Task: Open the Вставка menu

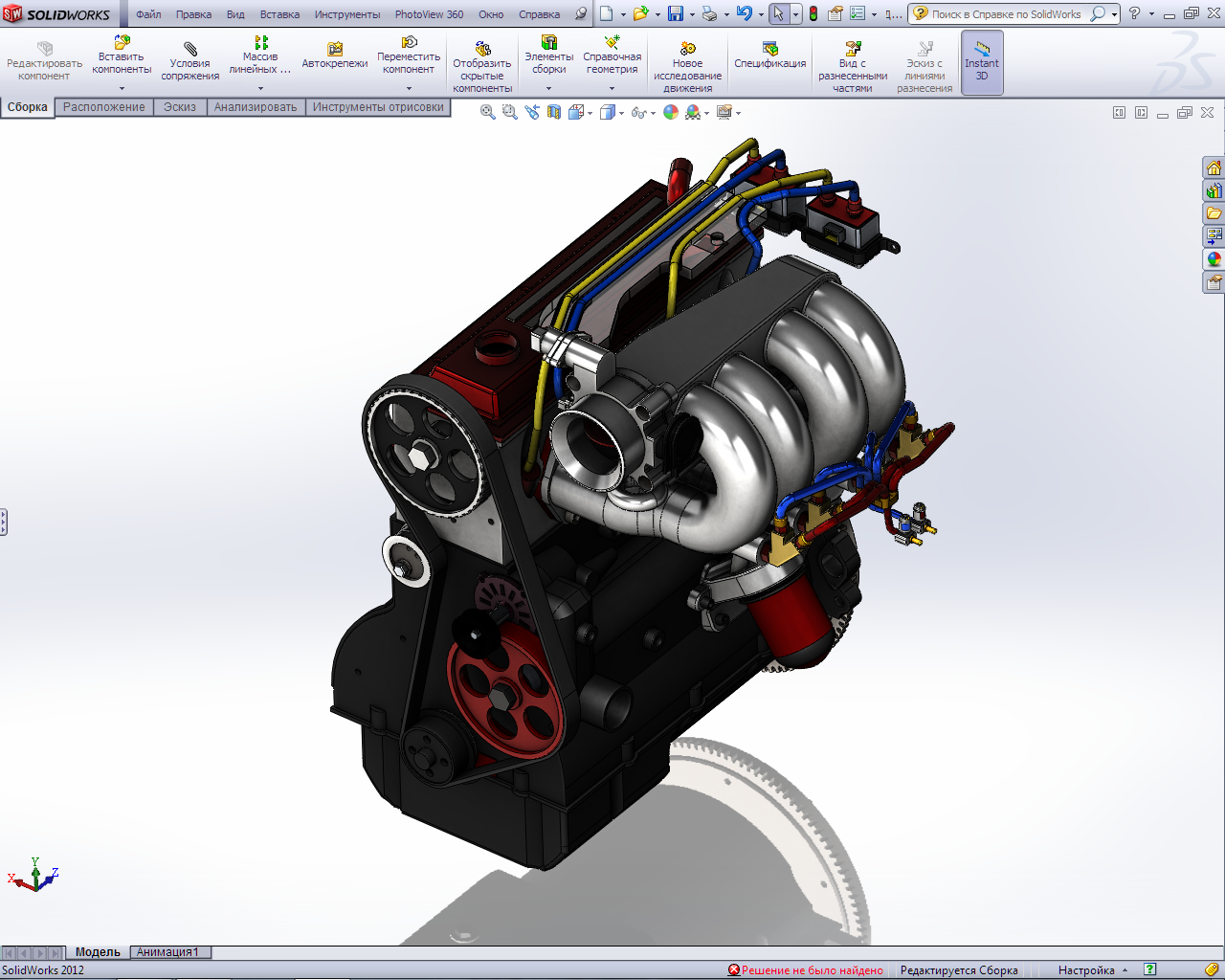Action: tap(279, 14)
